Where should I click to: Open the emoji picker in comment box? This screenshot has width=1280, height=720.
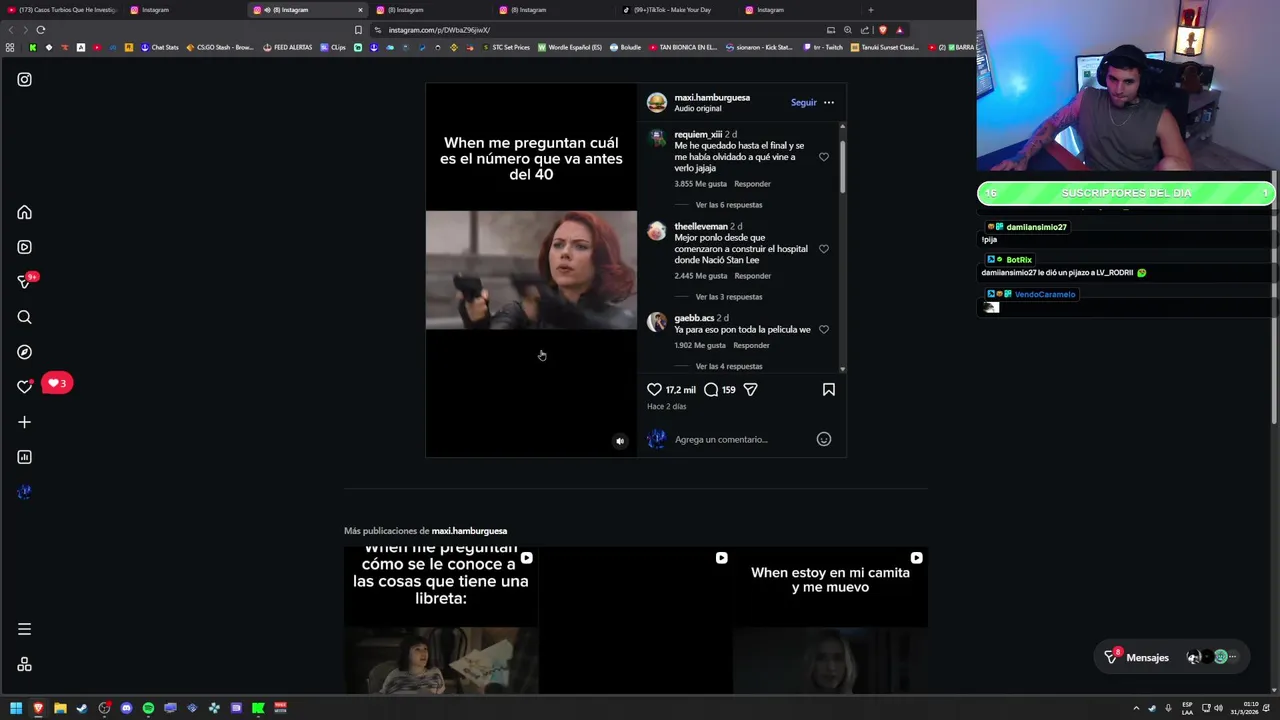click(824, 439)
